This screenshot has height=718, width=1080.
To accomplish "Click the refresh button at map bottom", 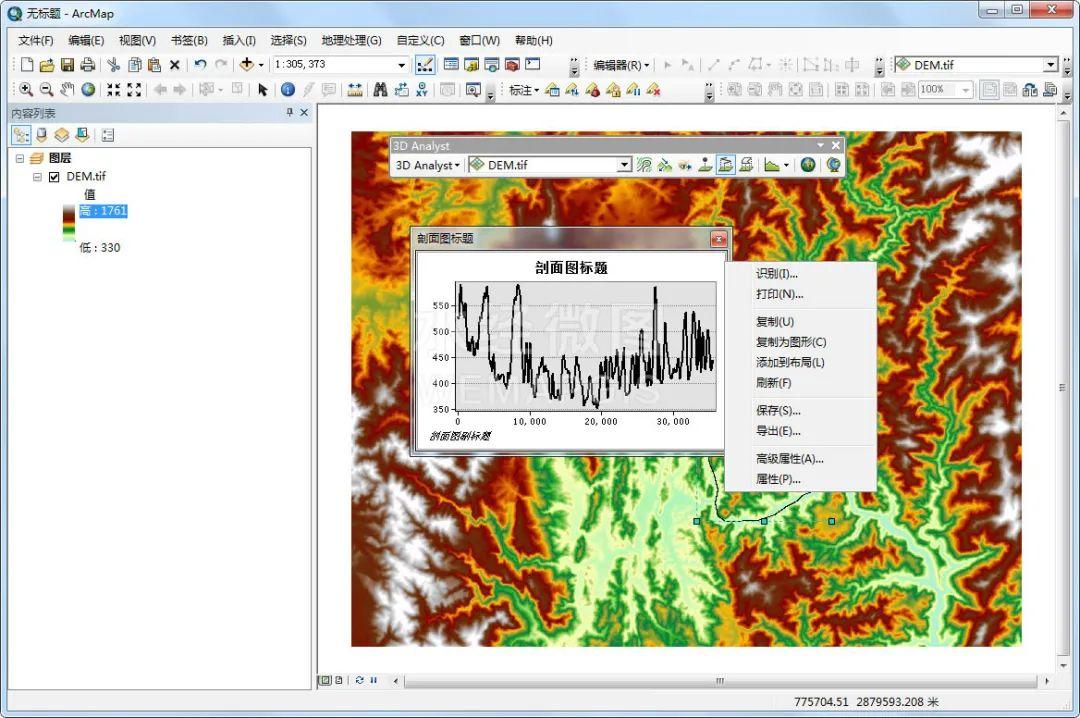I will pyautogui.click(x=360, y=680).
